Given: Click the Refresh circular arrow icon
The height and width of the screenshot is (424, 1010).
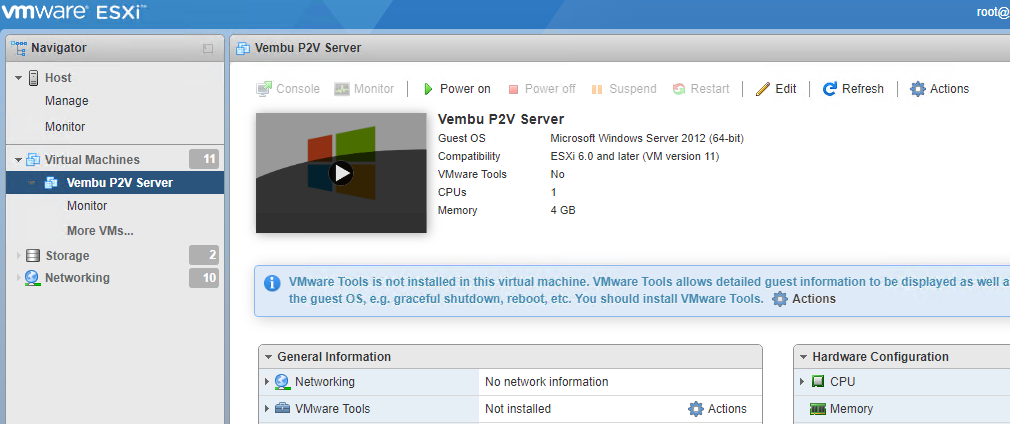Looking at the screenshot, I should click(830, 89).
